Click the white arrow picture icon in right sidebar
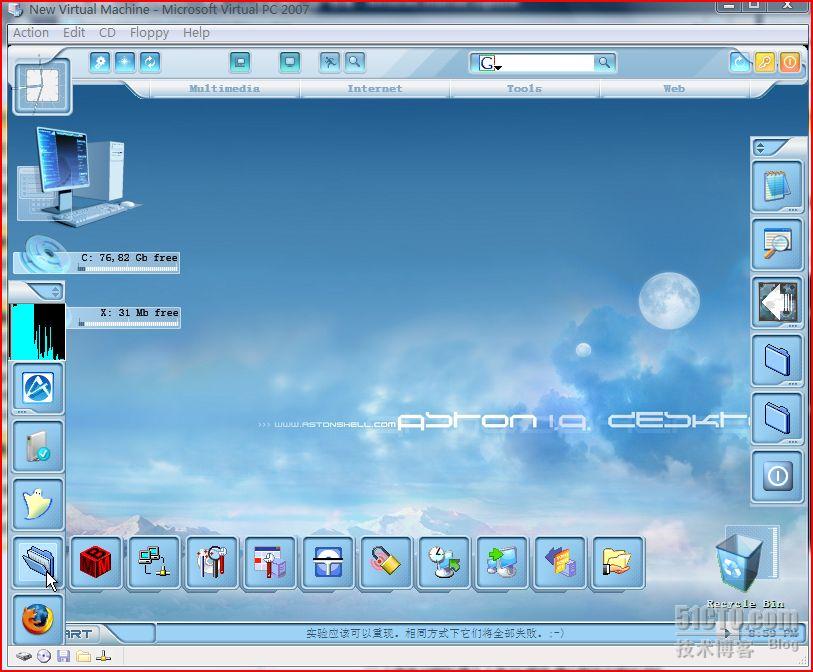This screenshot has width=813, height=672. pos(777,302)
